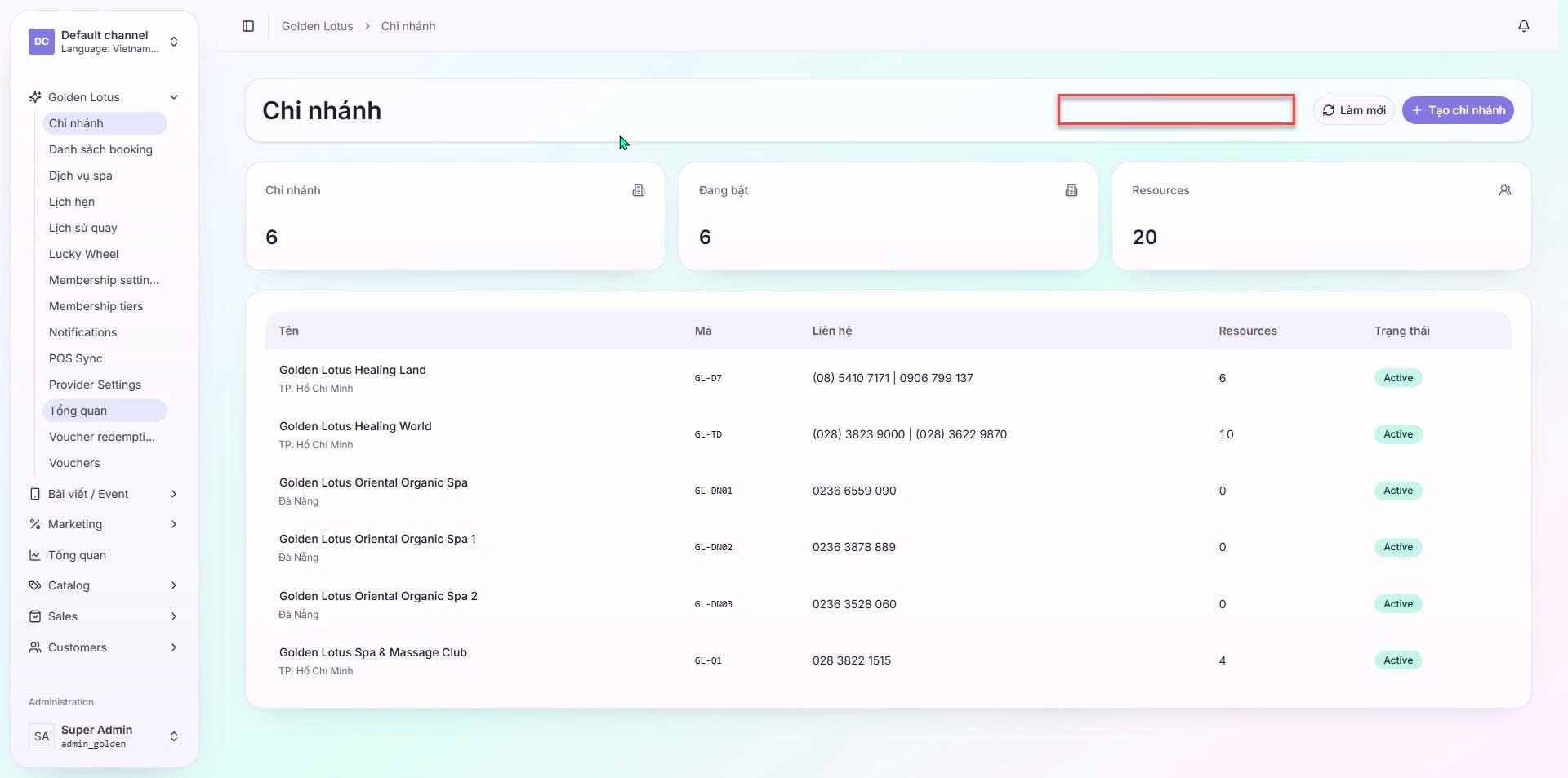1568x778 pixels.
Task: Go to Notifications in the sidebar
Action: pyautogui.click(x=105, y=332)
